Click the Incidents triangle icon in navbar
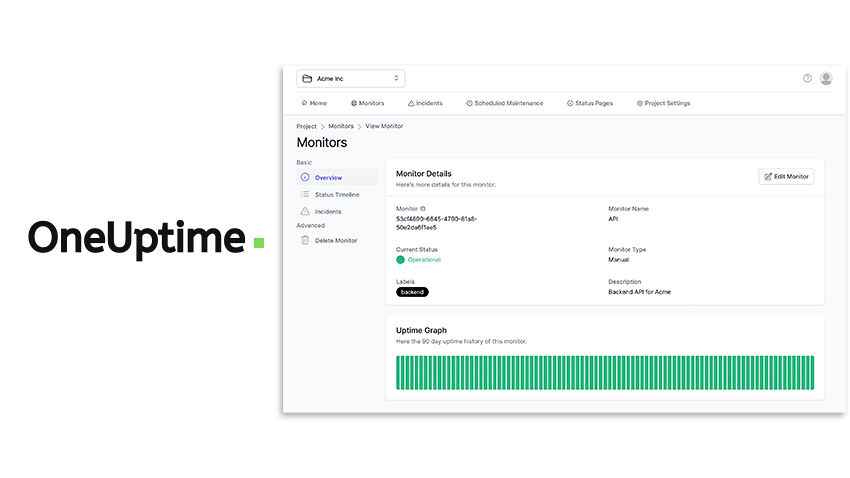 click(x=411, y=103)
